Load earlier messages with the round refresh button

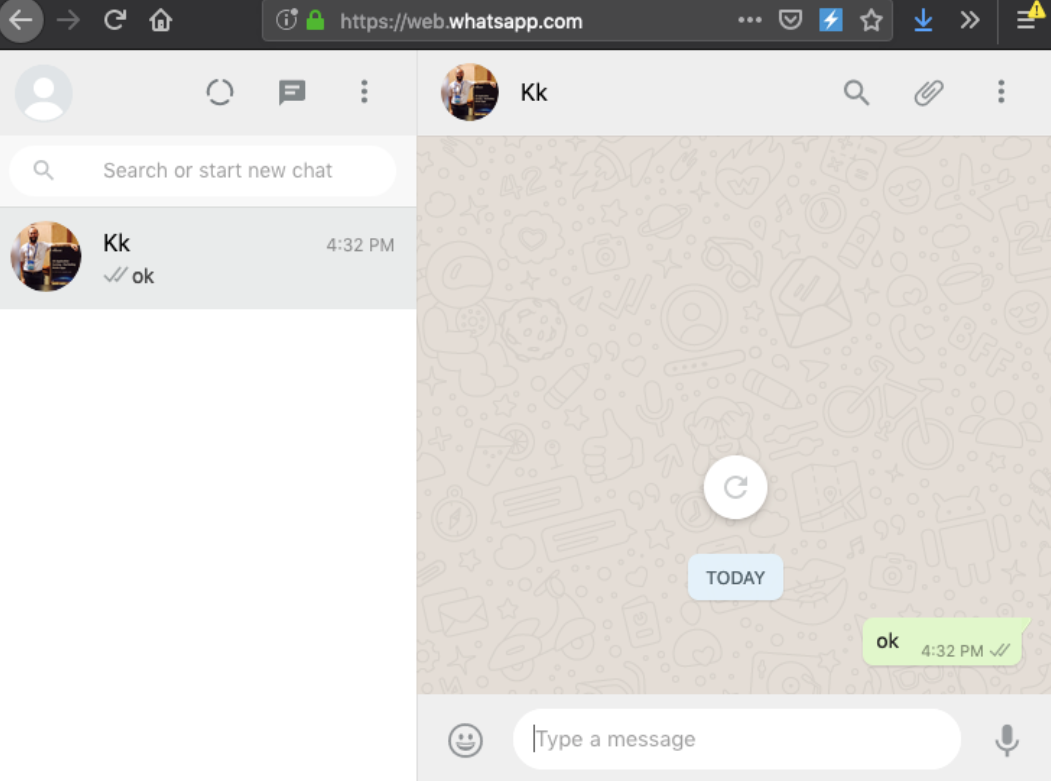coord(735,487)
